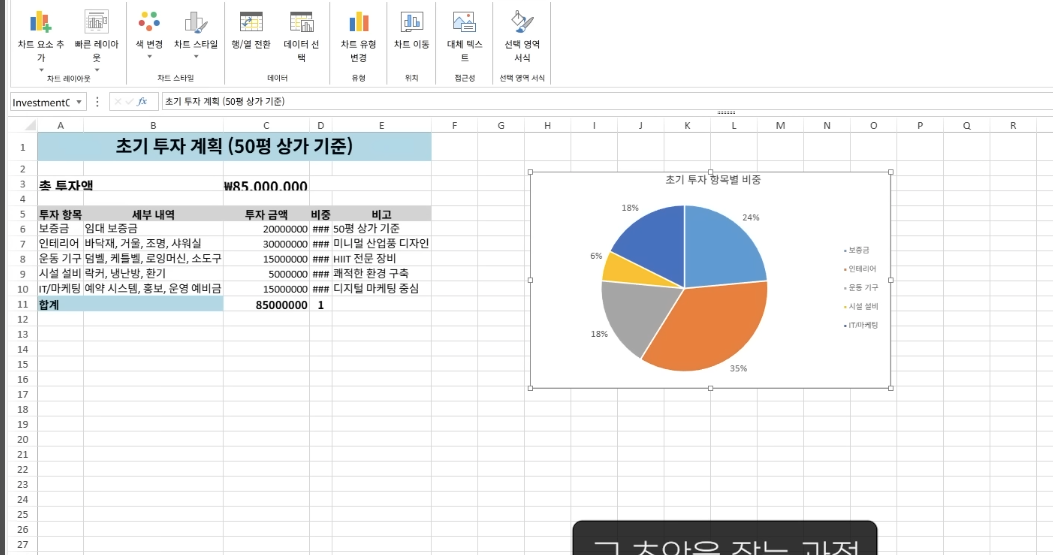Click the 합계 cell
Image resolution: width=1053 pixels, height=555 pixels.
click(130, 304)
